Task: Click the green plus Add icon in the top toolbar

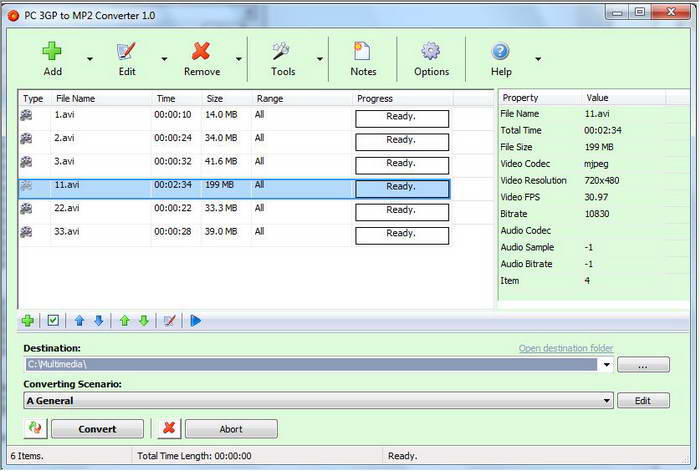Action: [52, 51]
